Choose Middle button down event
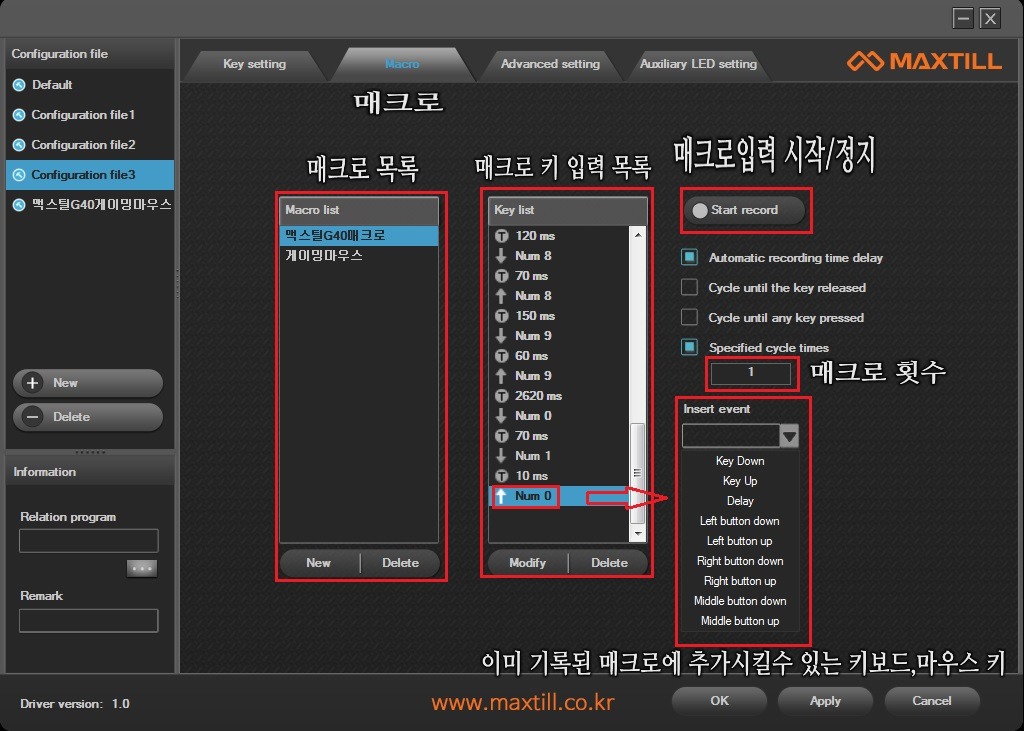This screenshot has height=731, width=1024. click(x=740, y=601)
